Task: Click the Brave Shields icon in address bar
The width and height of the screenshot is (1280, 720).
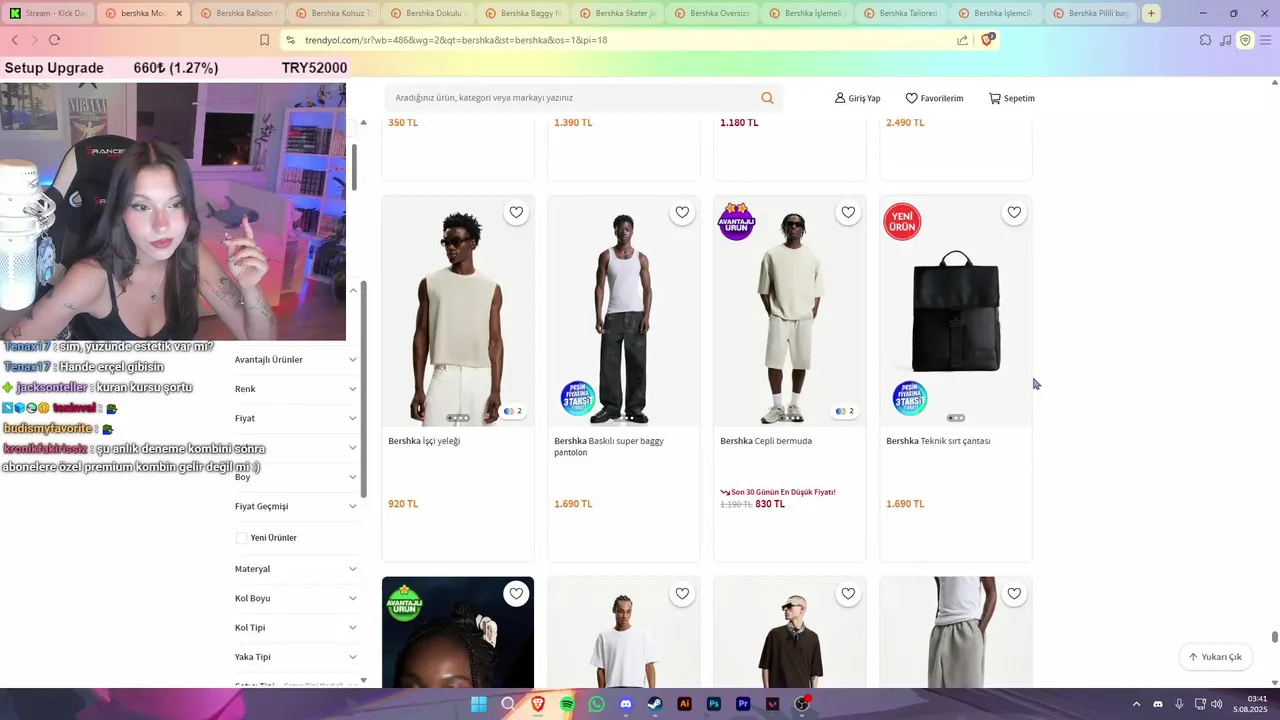Action: (x=987, y=40)
